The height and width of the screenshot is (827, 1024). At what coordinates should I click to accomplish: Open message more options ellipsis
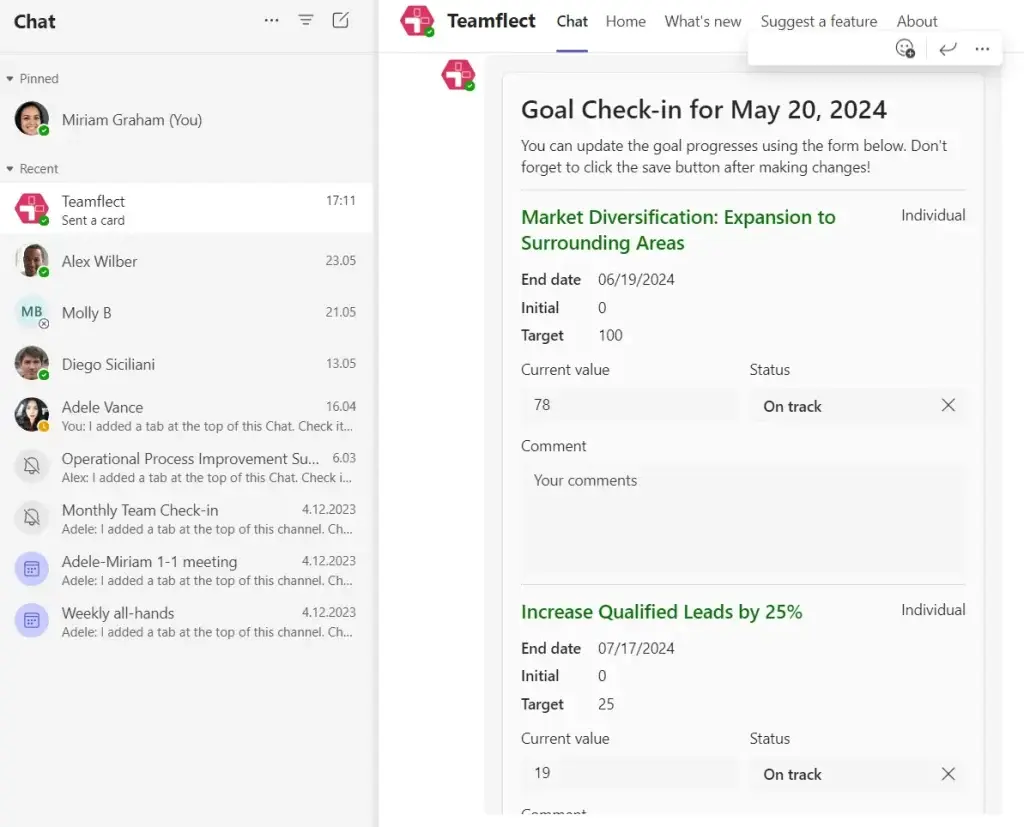point(982,48)
